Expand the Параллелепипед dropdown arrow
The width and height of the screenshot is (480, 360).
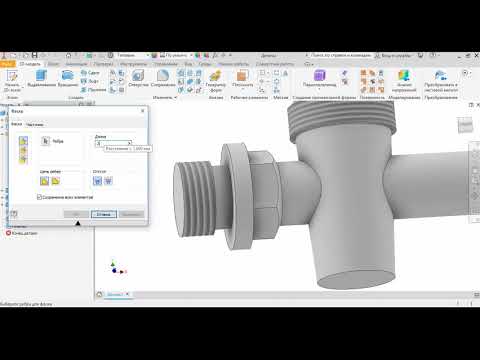pyautogui.click(x=319, y=90)
